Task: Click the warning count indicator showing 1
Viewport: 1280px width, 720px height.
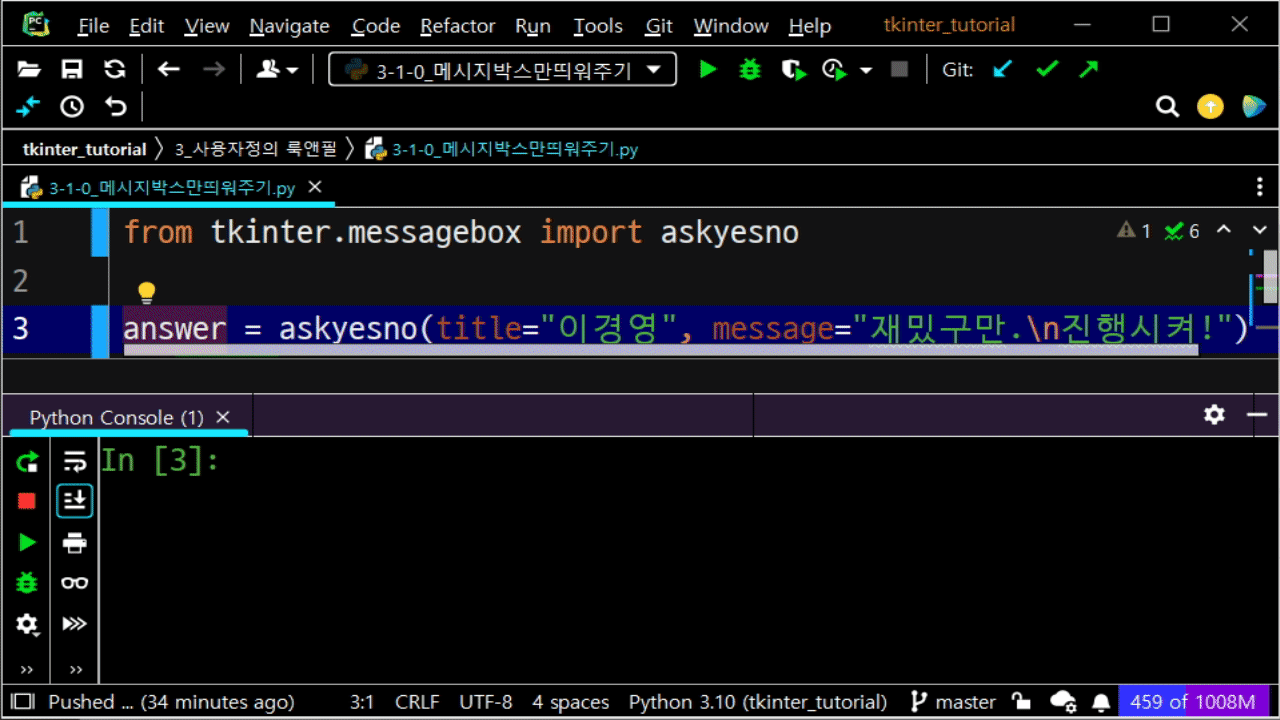Action: pos(1135,231)
